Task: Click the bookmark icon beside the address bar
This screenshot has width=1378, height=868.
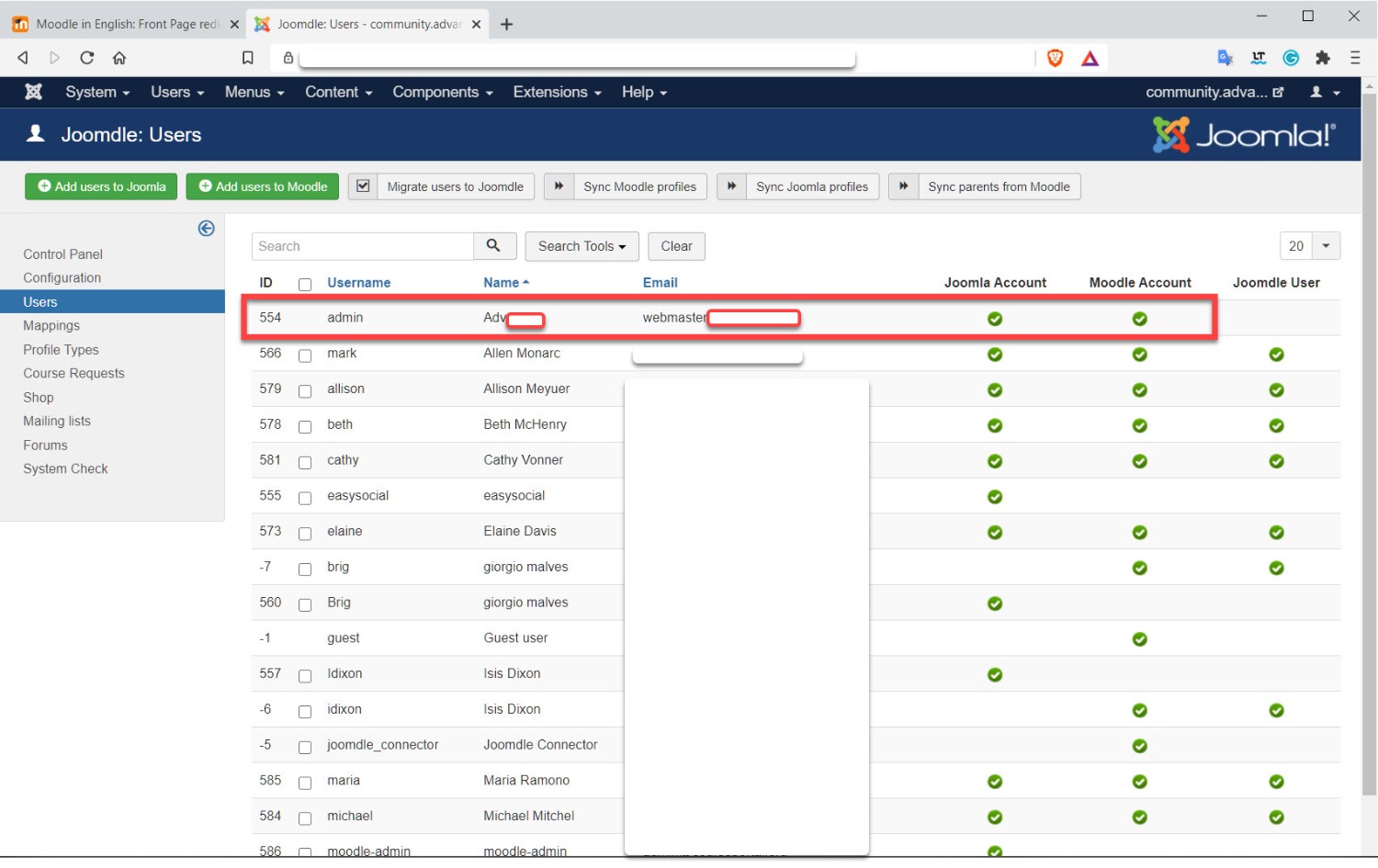Action: (247, 58)
